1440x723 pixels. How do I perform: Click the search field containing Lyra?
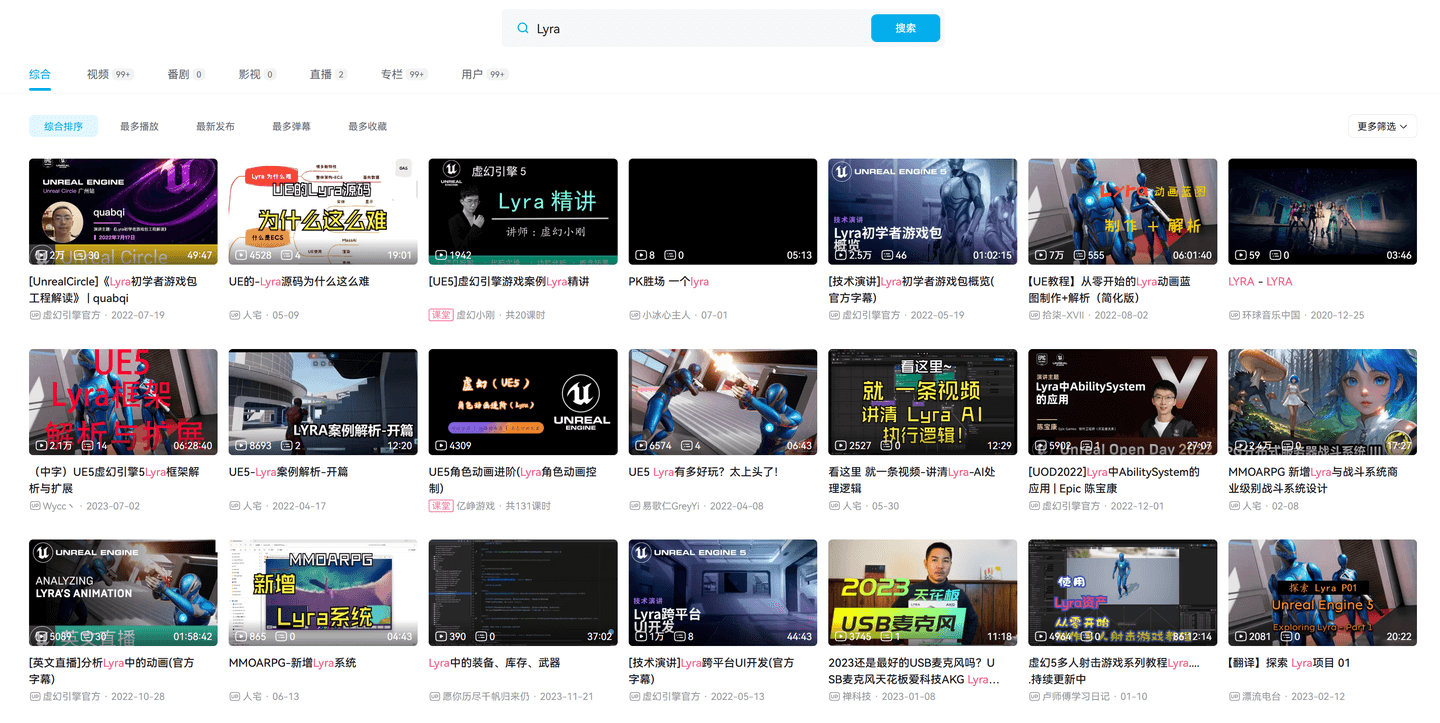700,29
